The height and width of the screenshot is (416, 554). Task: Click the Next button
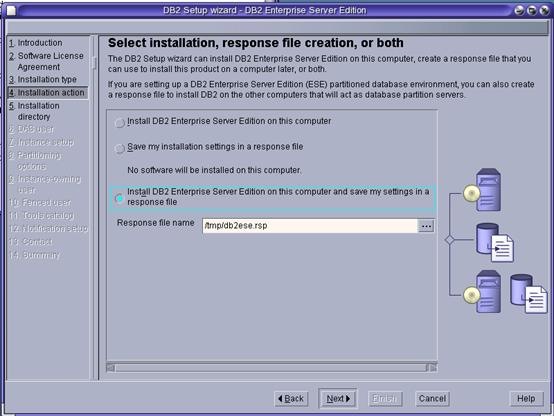coord(338,399)
